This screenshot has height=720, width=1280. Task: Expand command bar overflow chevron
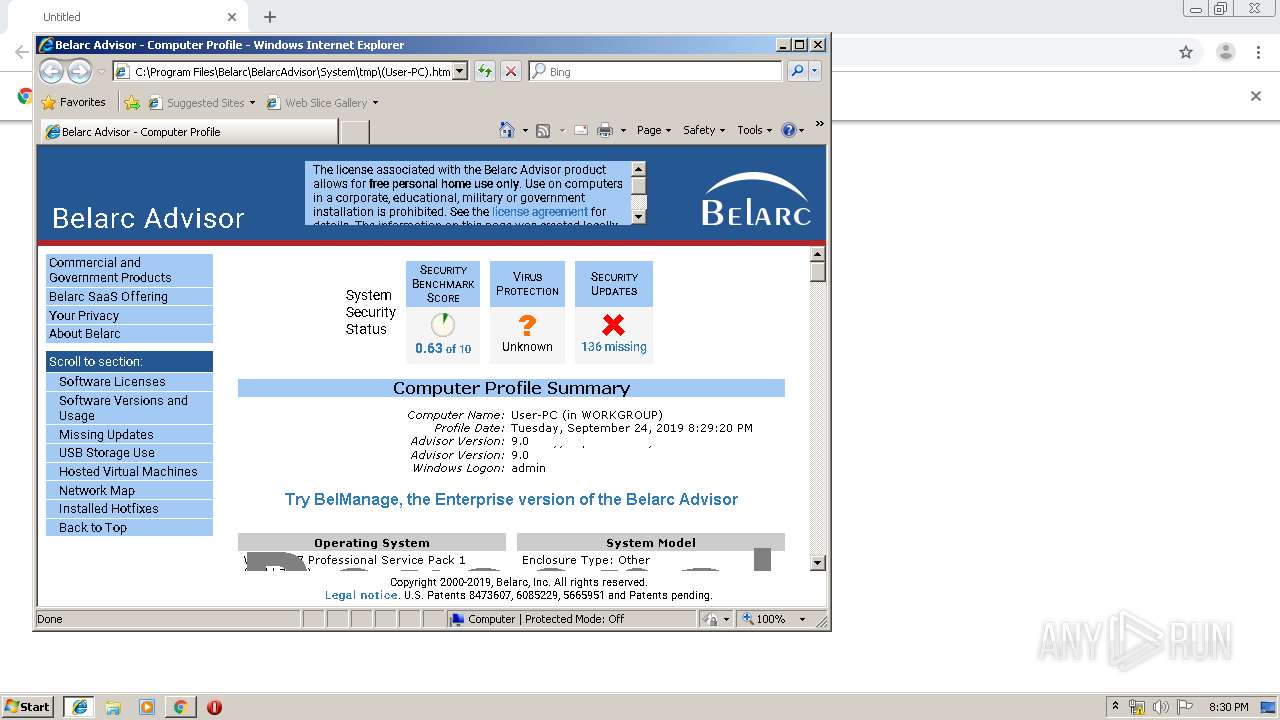point(819,124)
